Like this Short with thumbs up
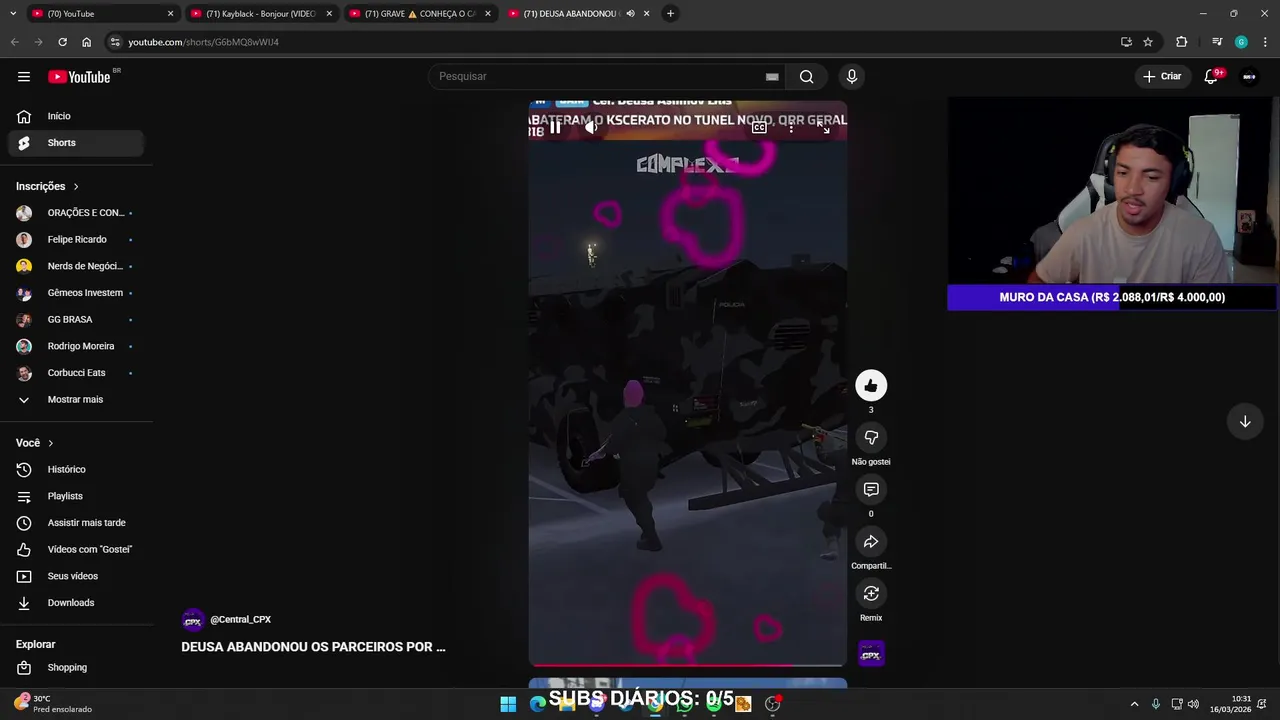 click(871, 385)
